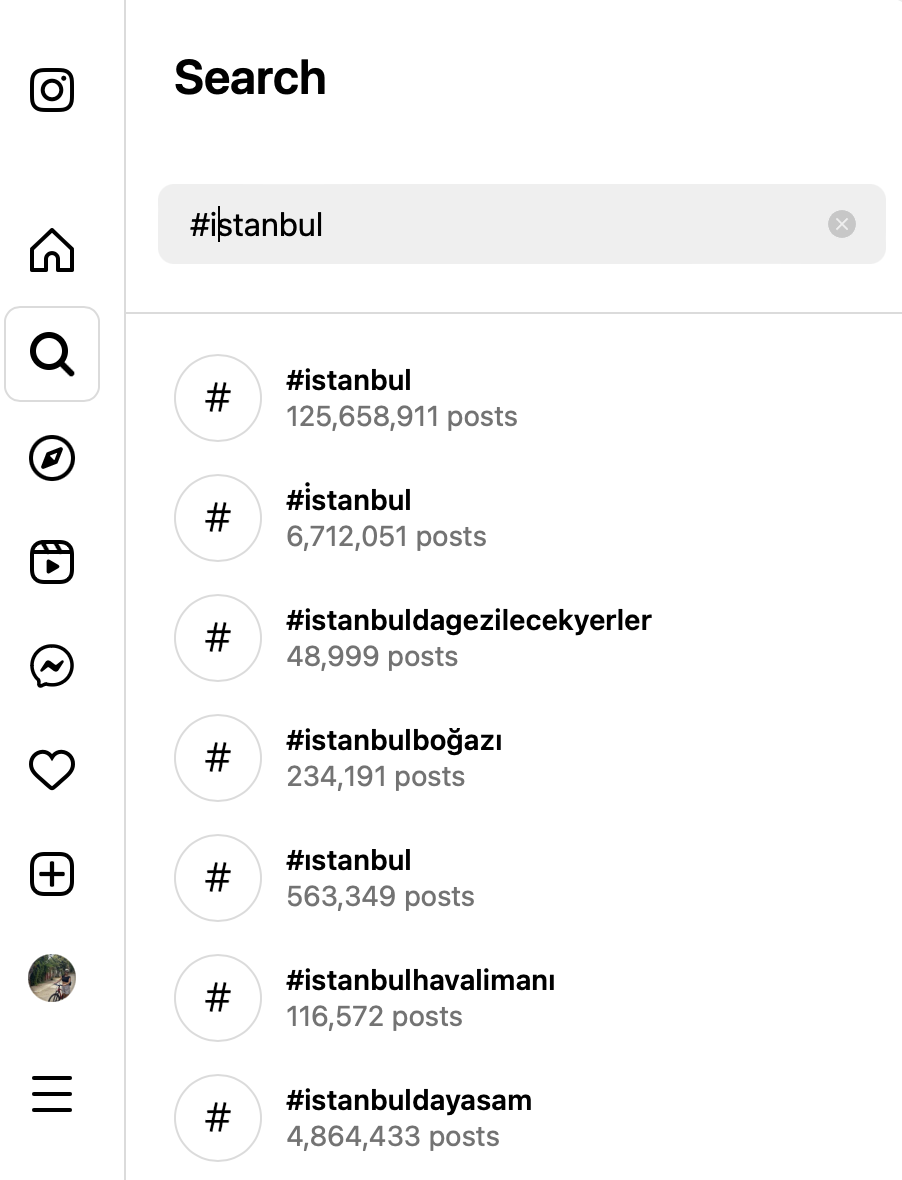Open Messenger direct messages
This screenshot has width=902, height=1180.
coord(52,667)
